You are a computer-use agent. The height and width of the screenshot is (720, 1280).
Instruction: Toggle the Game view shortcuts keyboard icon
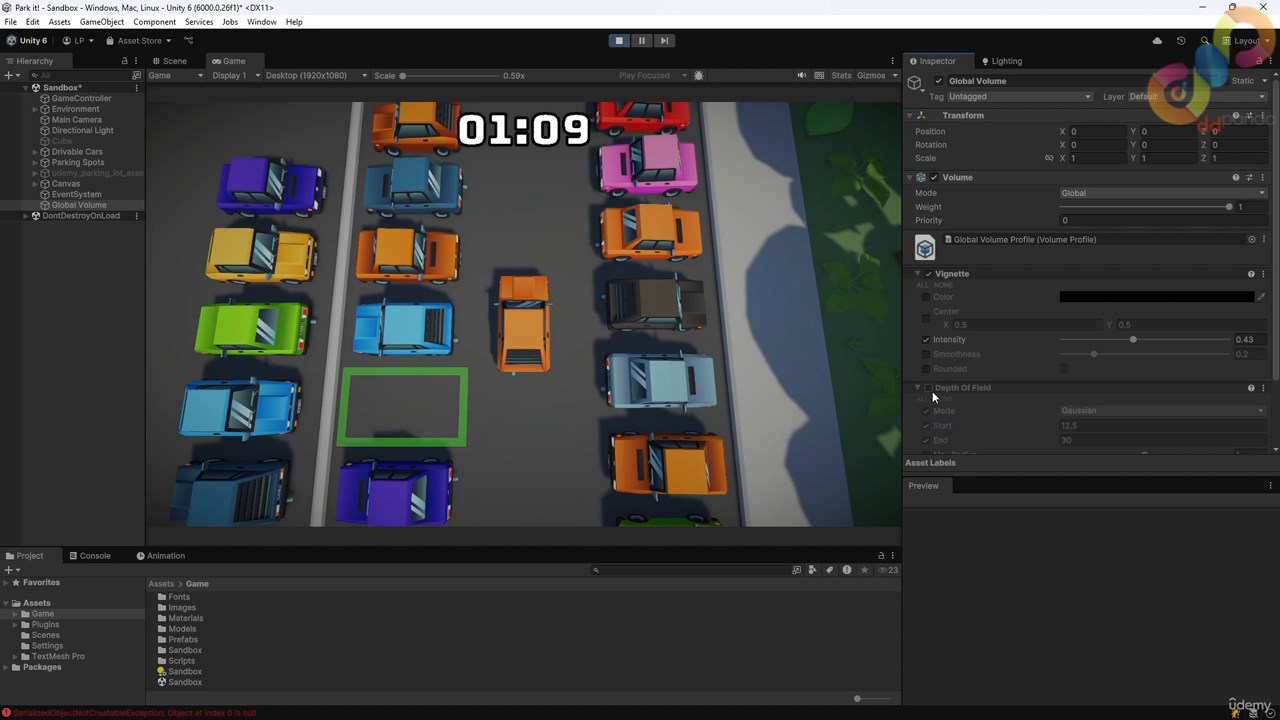(x=819, y=76)
